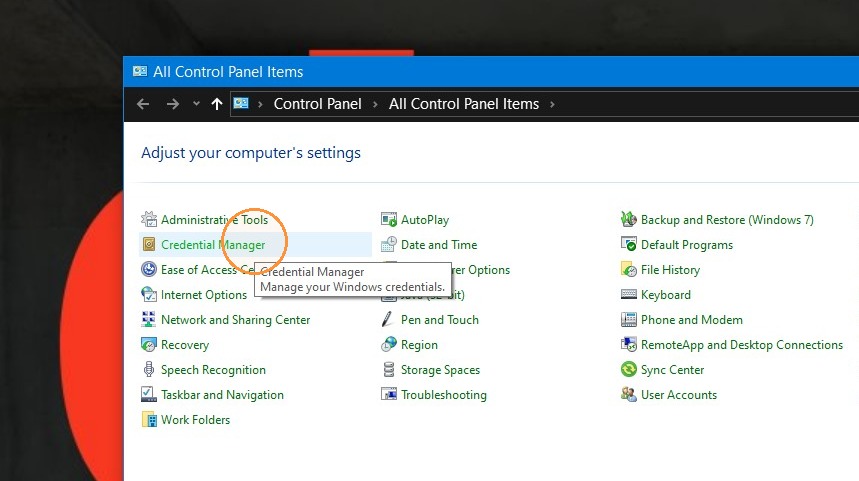
Task: Expand the chevron before Control Panel breadcrumb
Action: coord(260,104)
